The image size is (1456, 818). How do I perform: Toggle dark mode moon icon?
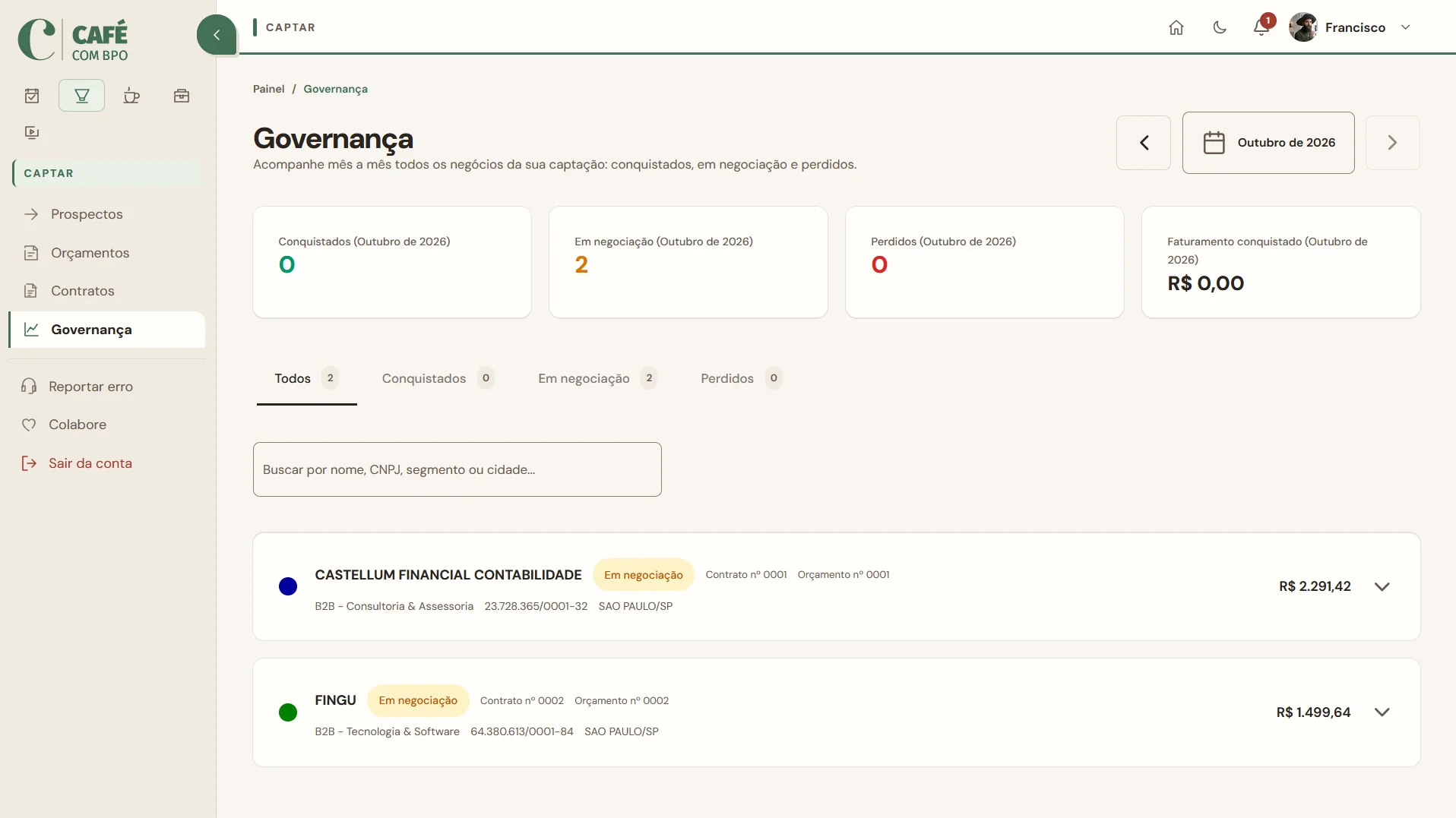point(1219,27)
